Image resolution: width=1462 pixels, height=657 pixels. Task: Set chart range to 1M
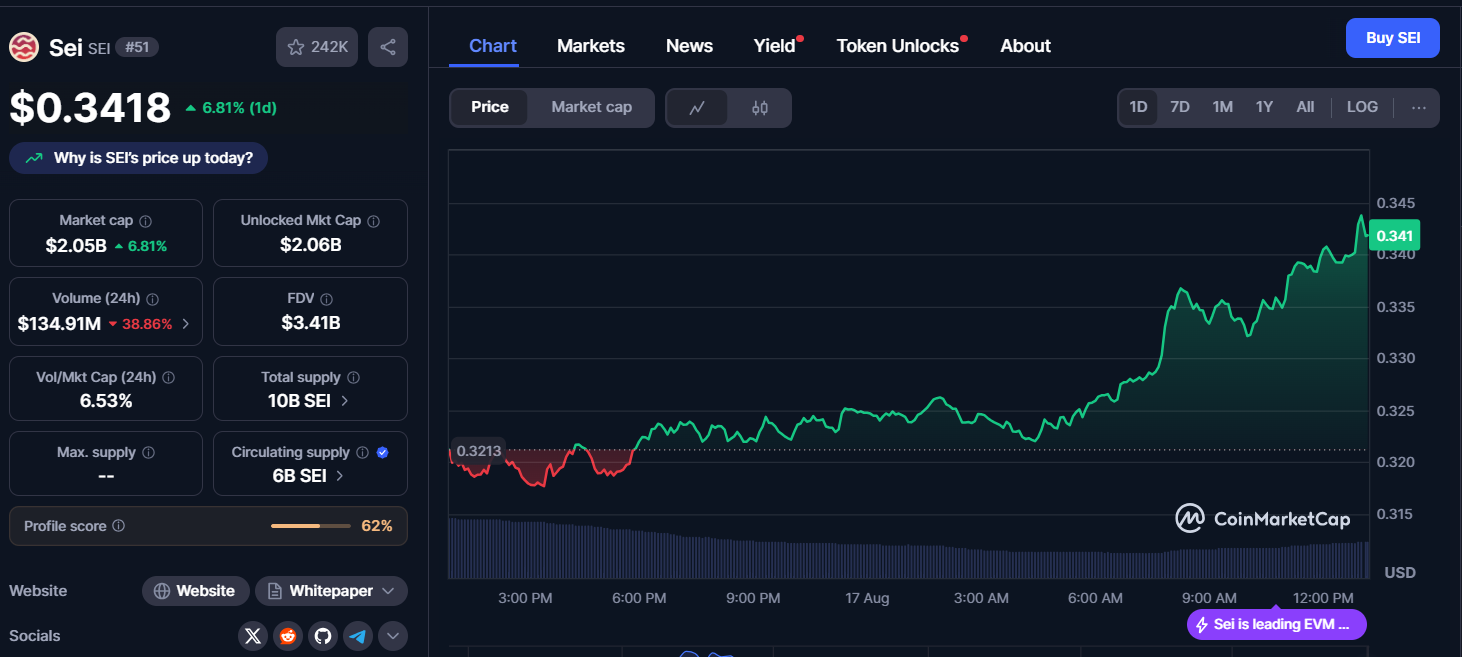pyautogui.click(x=1222, y=108)
